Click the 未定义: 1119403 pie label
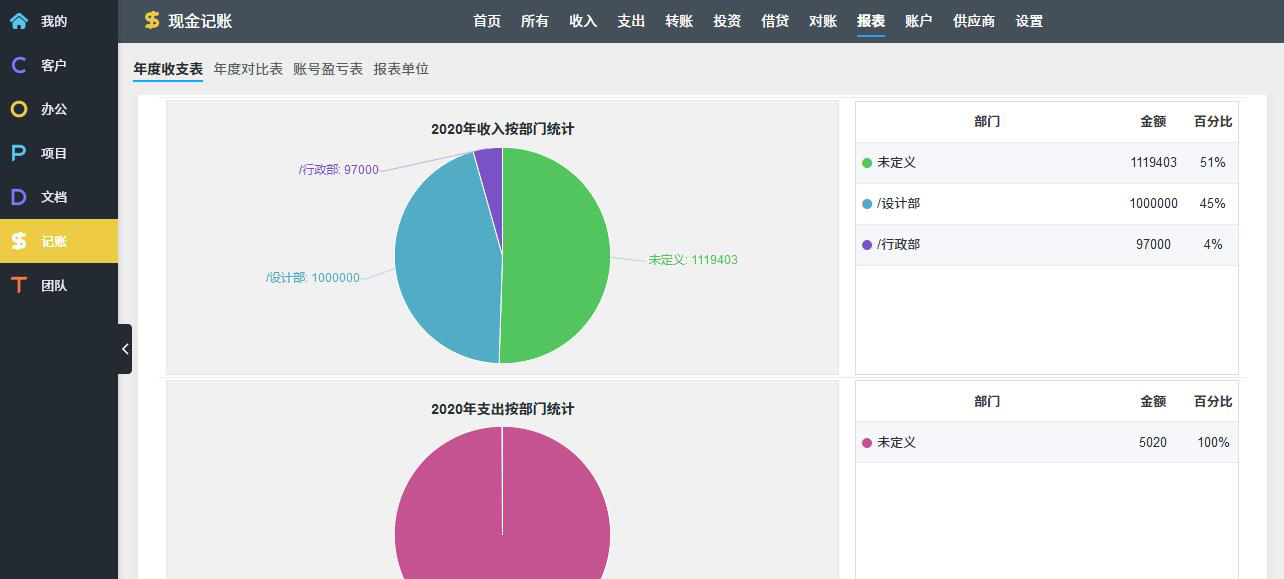 click(x=693, y=260)
